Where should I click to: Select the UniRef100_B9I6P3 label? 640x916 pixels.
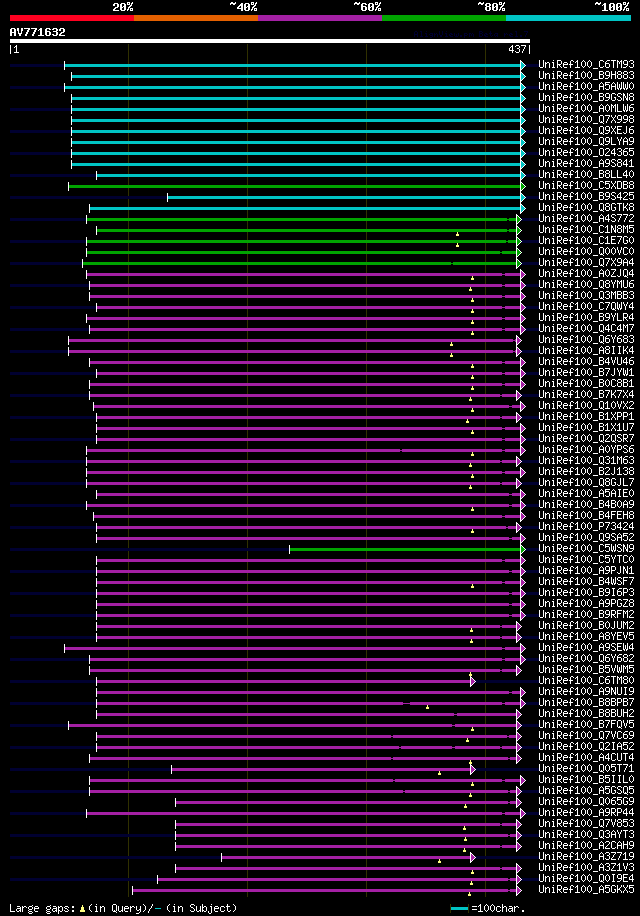(x=586, y=593)
